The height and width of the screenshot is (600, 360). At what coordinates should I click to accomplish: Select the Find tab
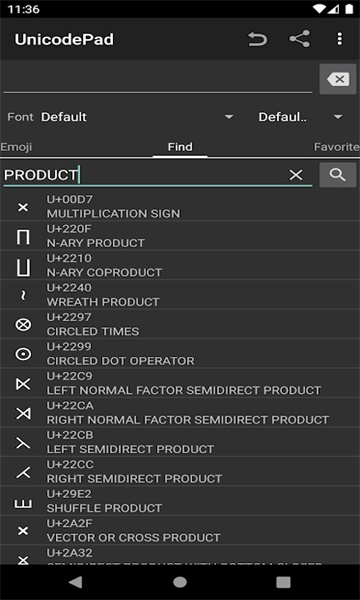[180, 147]
